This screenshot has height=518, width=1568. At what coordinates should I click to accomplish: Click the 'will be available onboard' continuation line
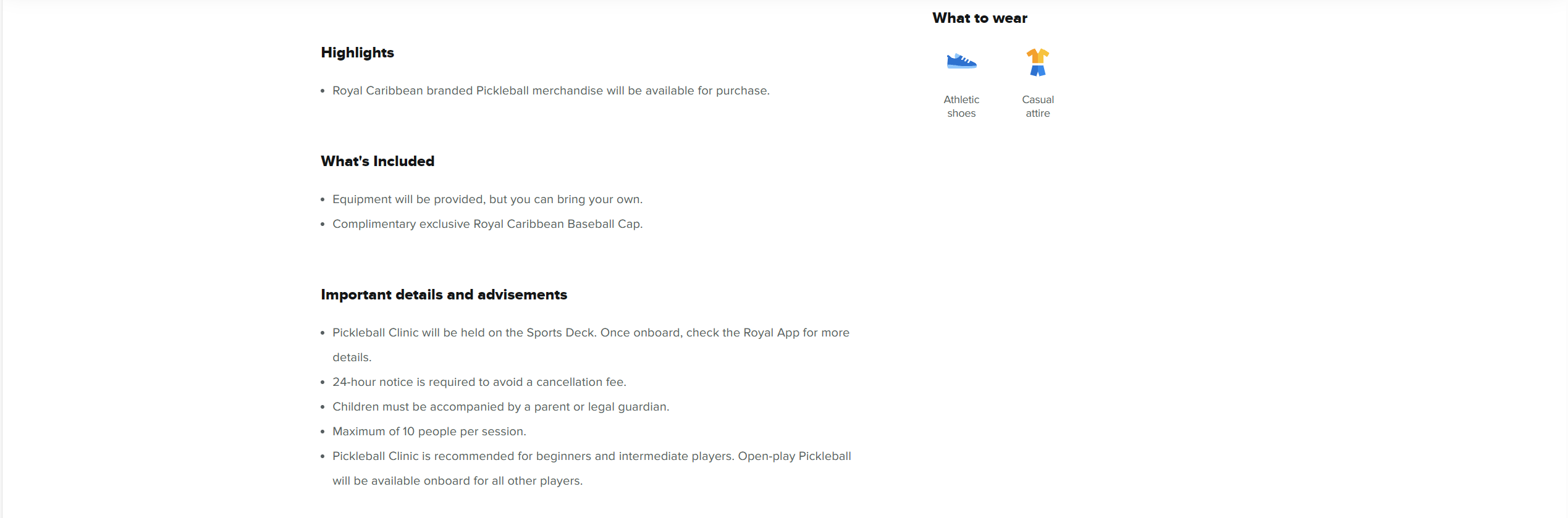pos(458,481)
